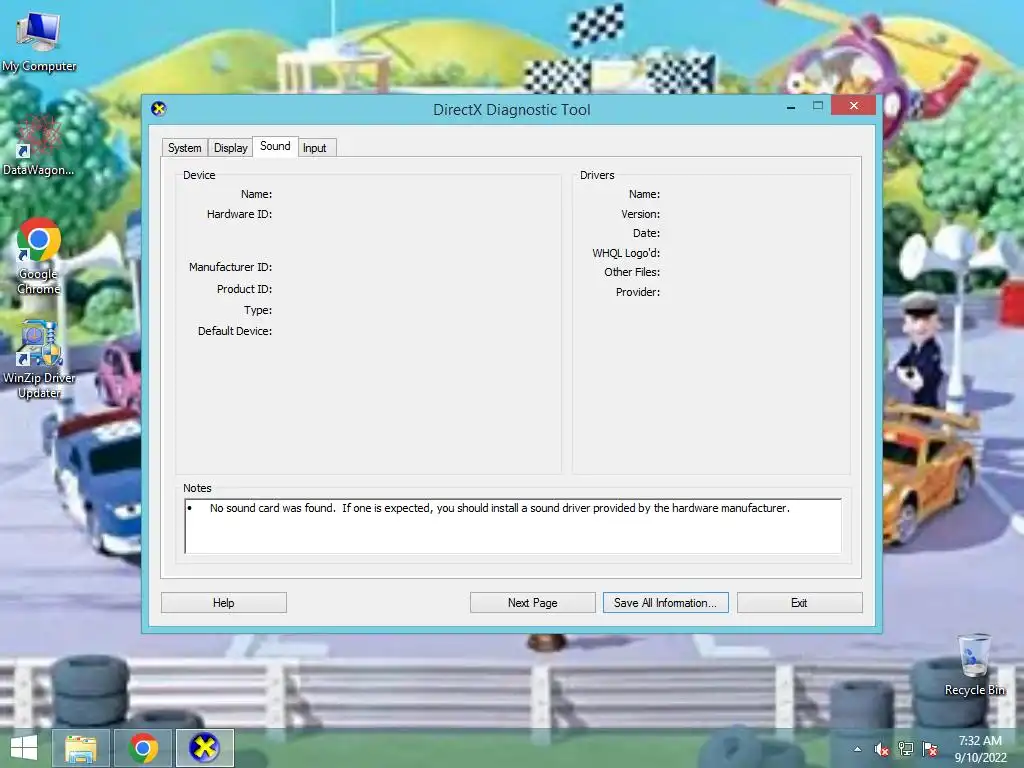The height and width of the screenshot is (768, 1024).
Task: Click the Exit button
Action: [799, 603]
